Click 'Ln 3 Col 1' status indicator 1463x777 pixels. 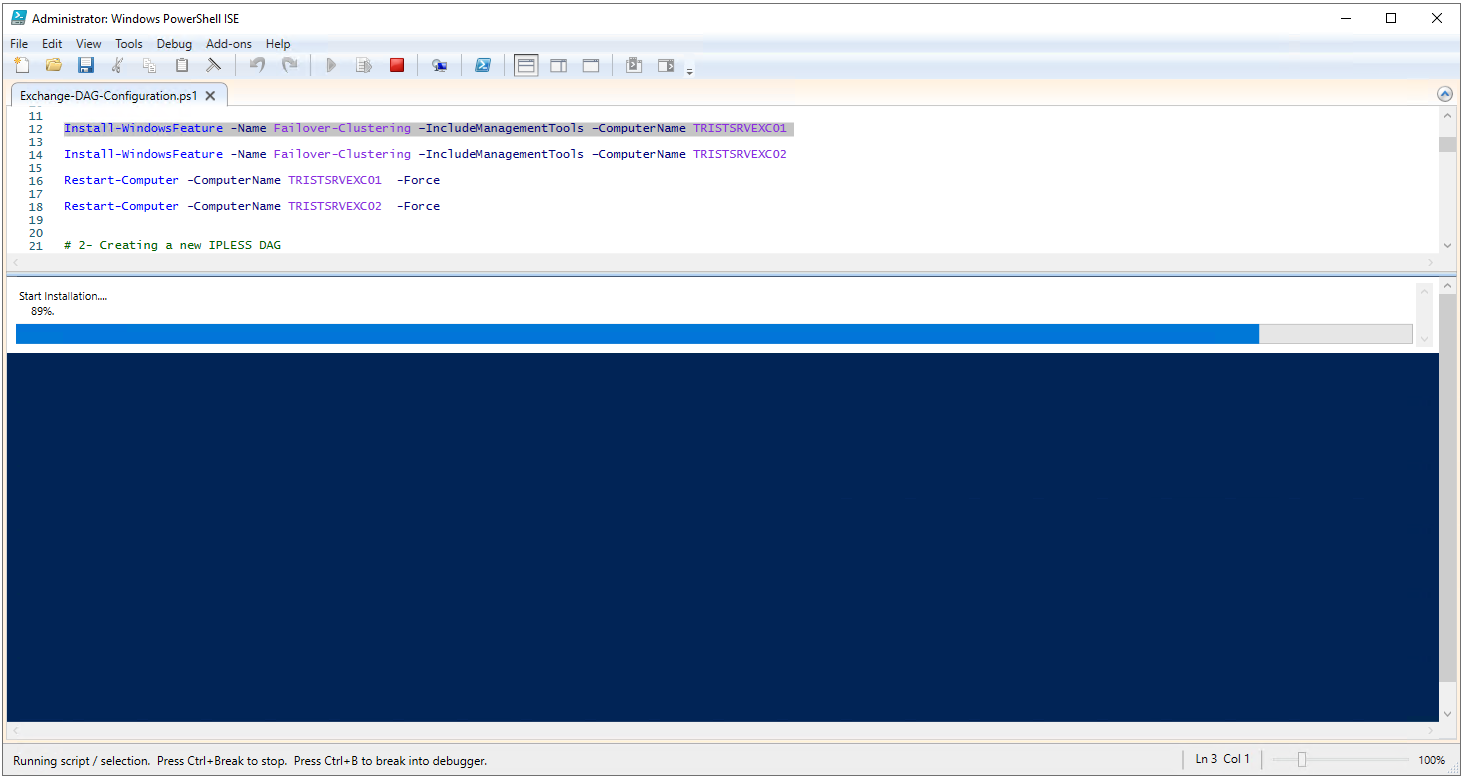[1223, 759]
